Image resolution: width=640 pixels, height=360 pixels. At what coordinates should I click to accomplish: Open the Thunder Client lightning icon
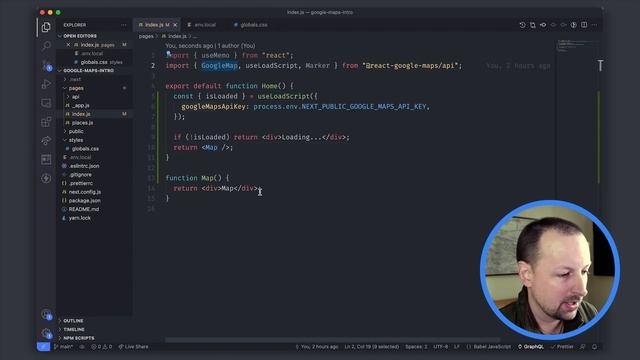46,178
